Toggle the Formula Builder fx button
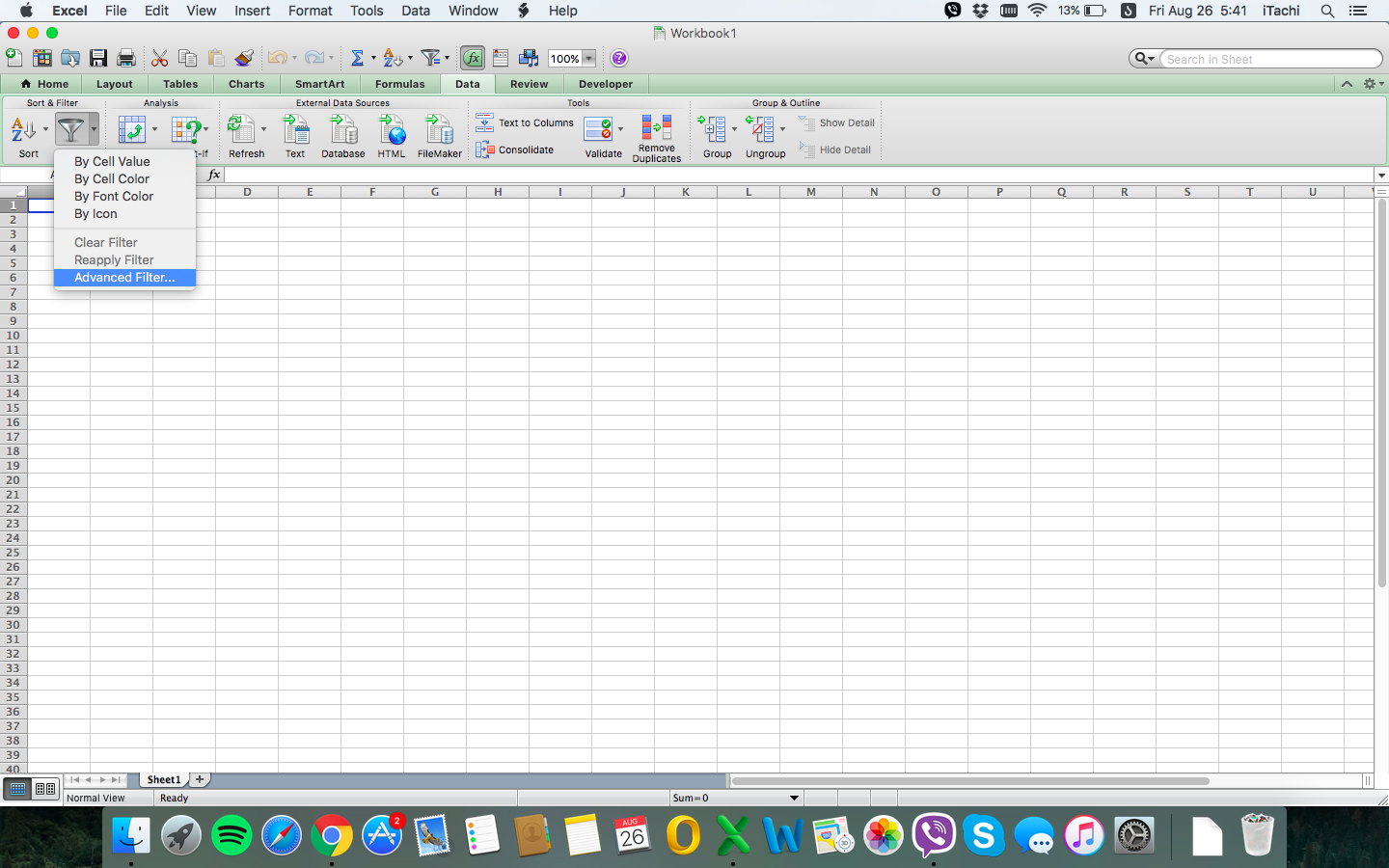Viewport: 1389px width, 868px height. [472, 58]
